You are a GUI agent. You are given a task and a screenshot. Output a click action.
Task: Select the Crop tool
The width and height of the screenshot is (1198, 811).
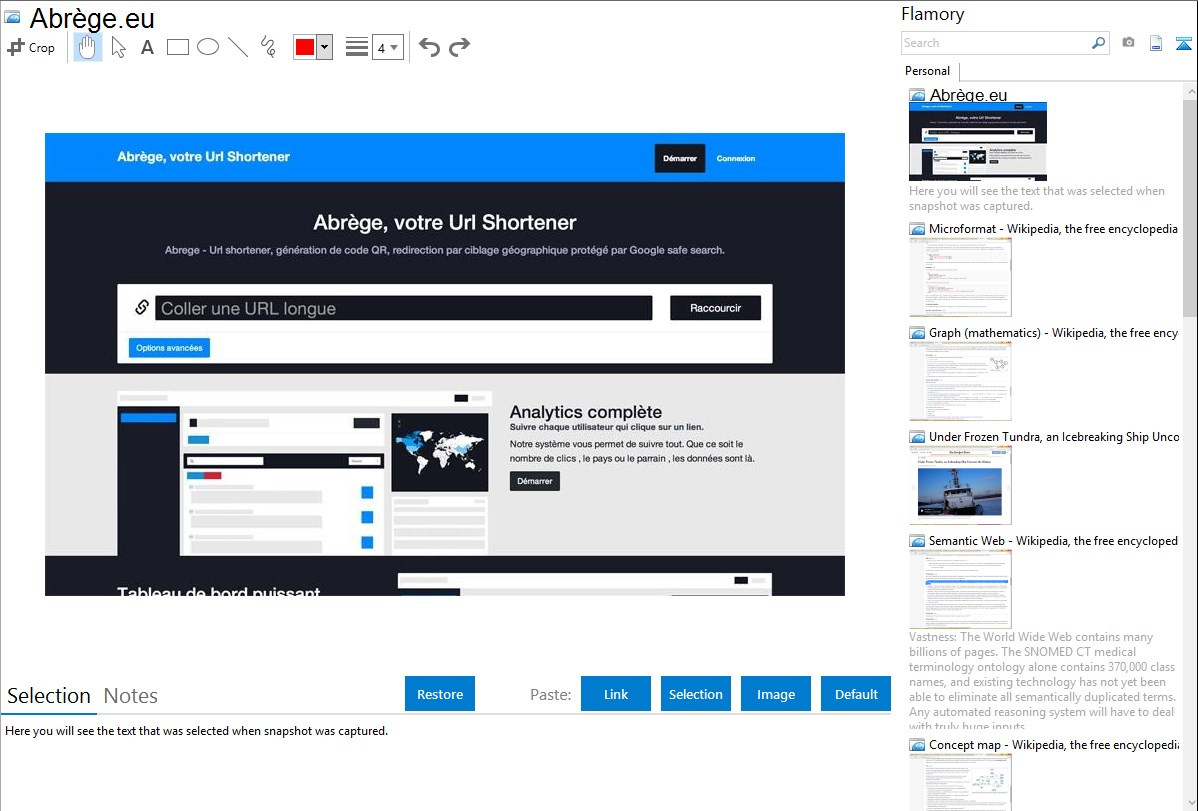31,47
